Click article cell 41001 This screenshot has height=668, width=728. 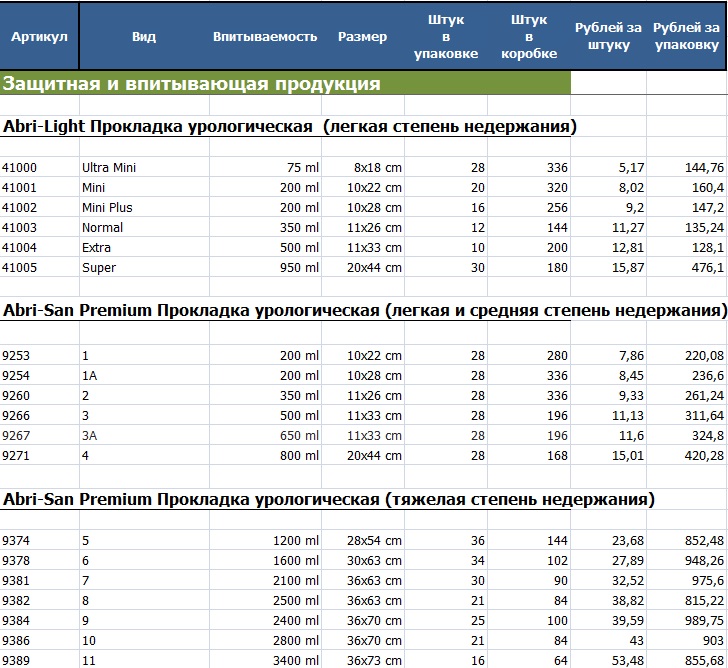tap(39, 188)
